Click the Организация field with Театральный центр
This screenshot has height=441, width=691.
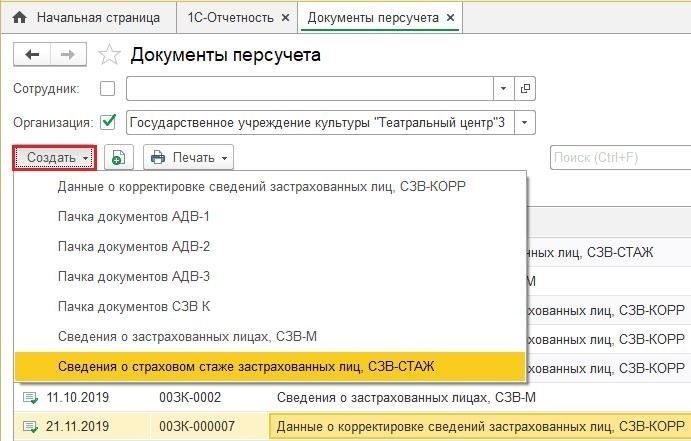click(x=320, y=122)
